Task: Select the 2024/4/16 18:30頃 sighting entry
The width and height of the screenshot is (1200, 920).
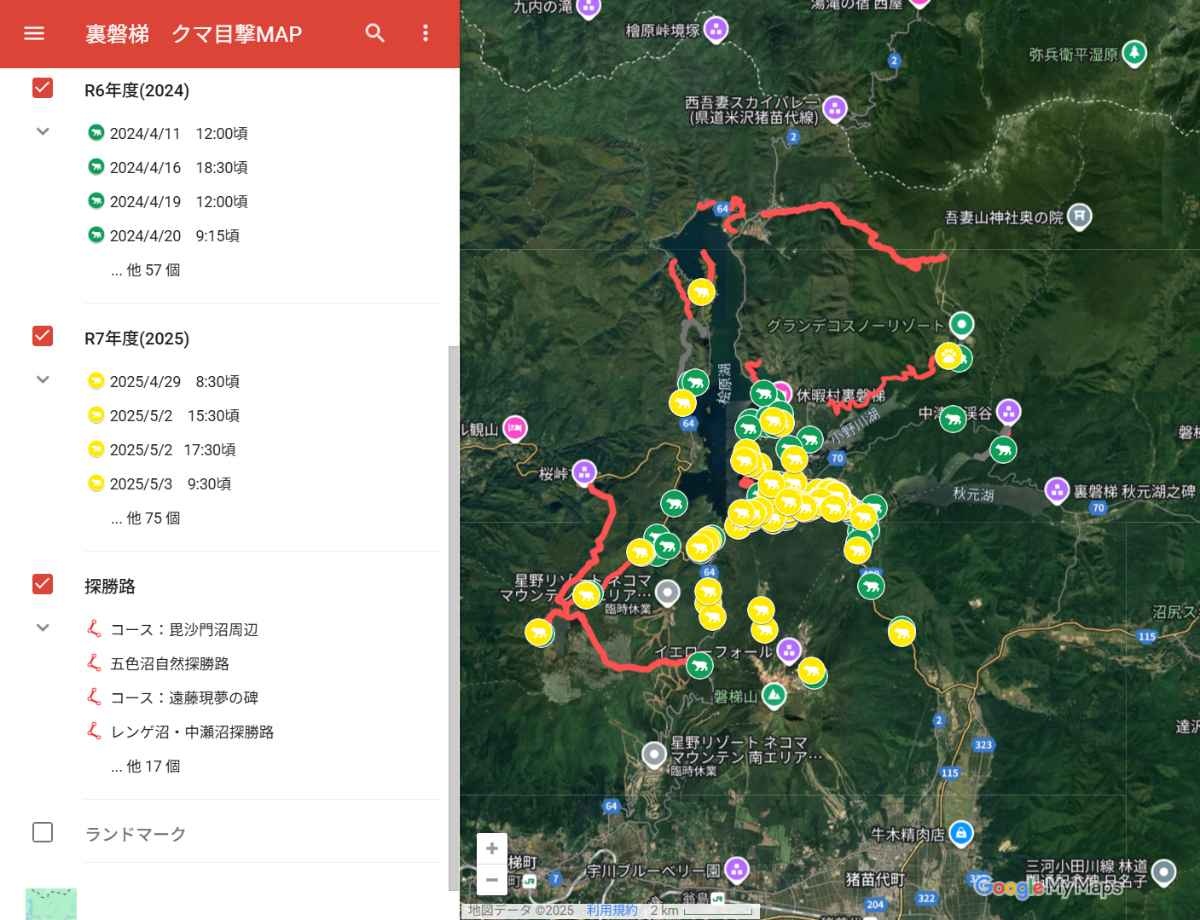Action: coord(178,167)
